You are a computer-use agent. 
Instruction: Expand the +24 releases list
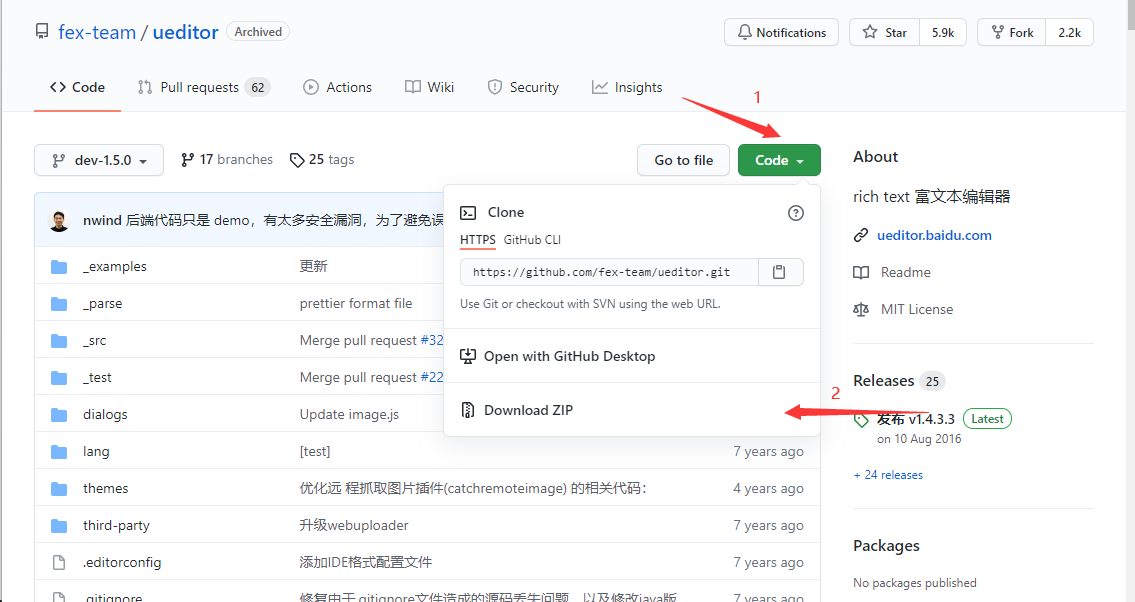(888, 474)
